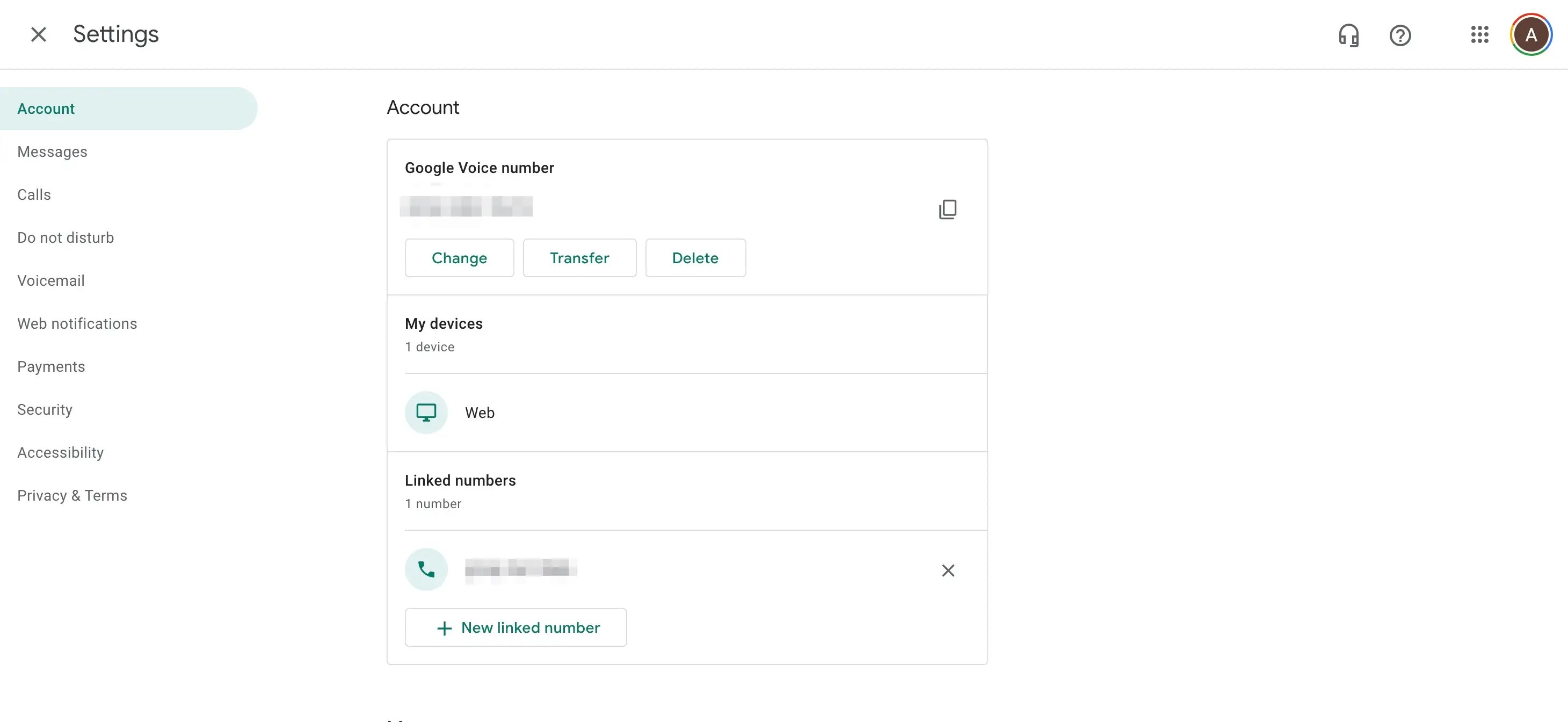
Task: Click the headset audio settings icon
Action: (1348, 35)
